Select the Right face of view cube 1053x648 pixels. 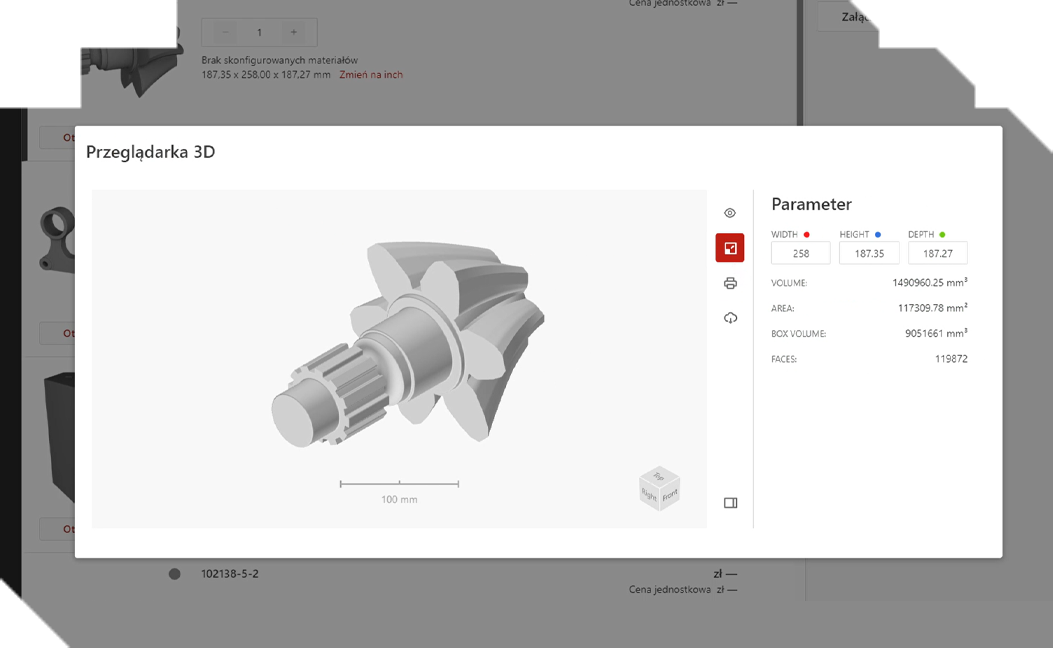pyautogui.click(x=649, y=495)
